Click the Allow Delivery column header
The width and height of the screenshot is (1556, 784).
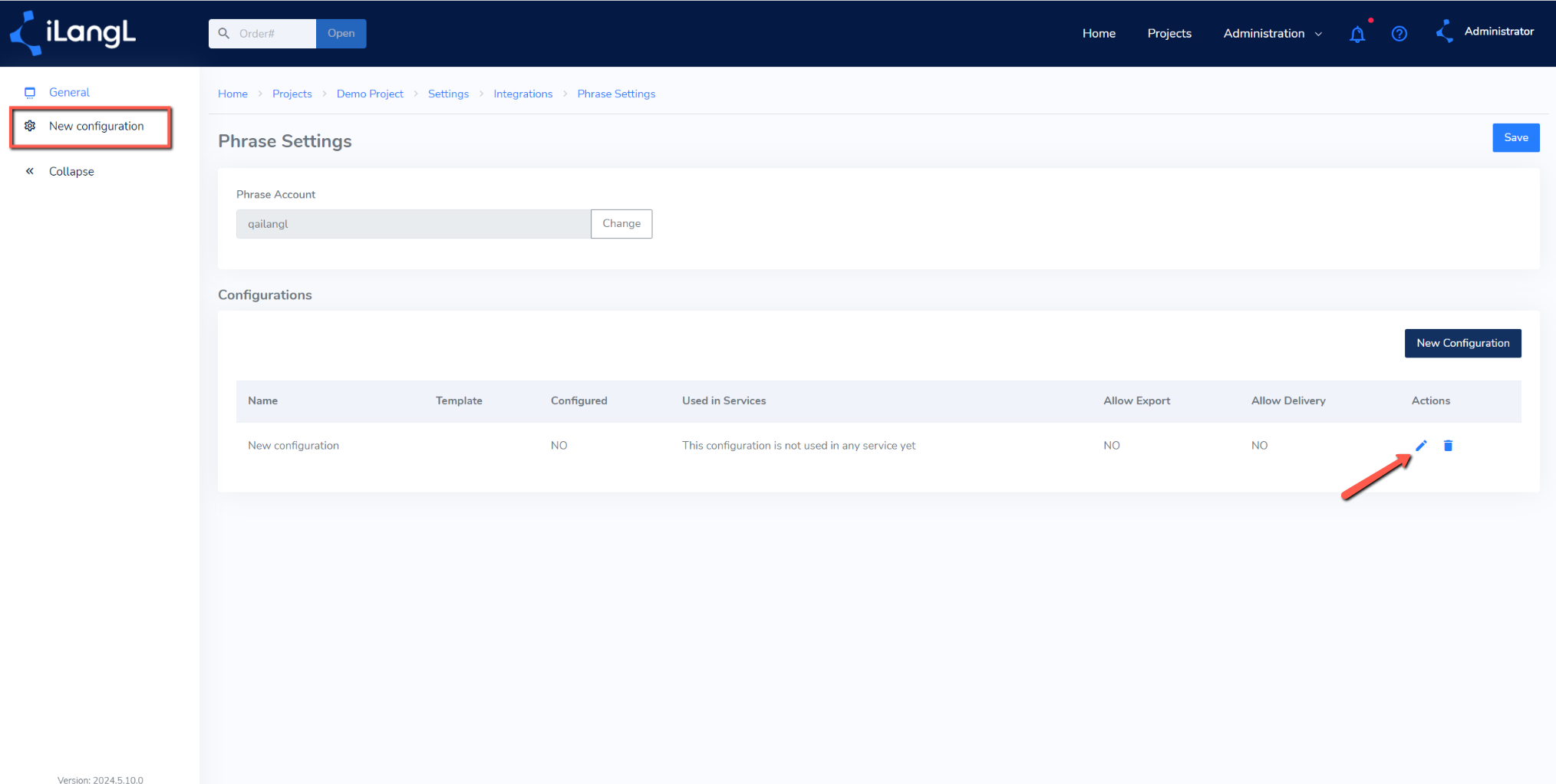tap(1288, 400)
